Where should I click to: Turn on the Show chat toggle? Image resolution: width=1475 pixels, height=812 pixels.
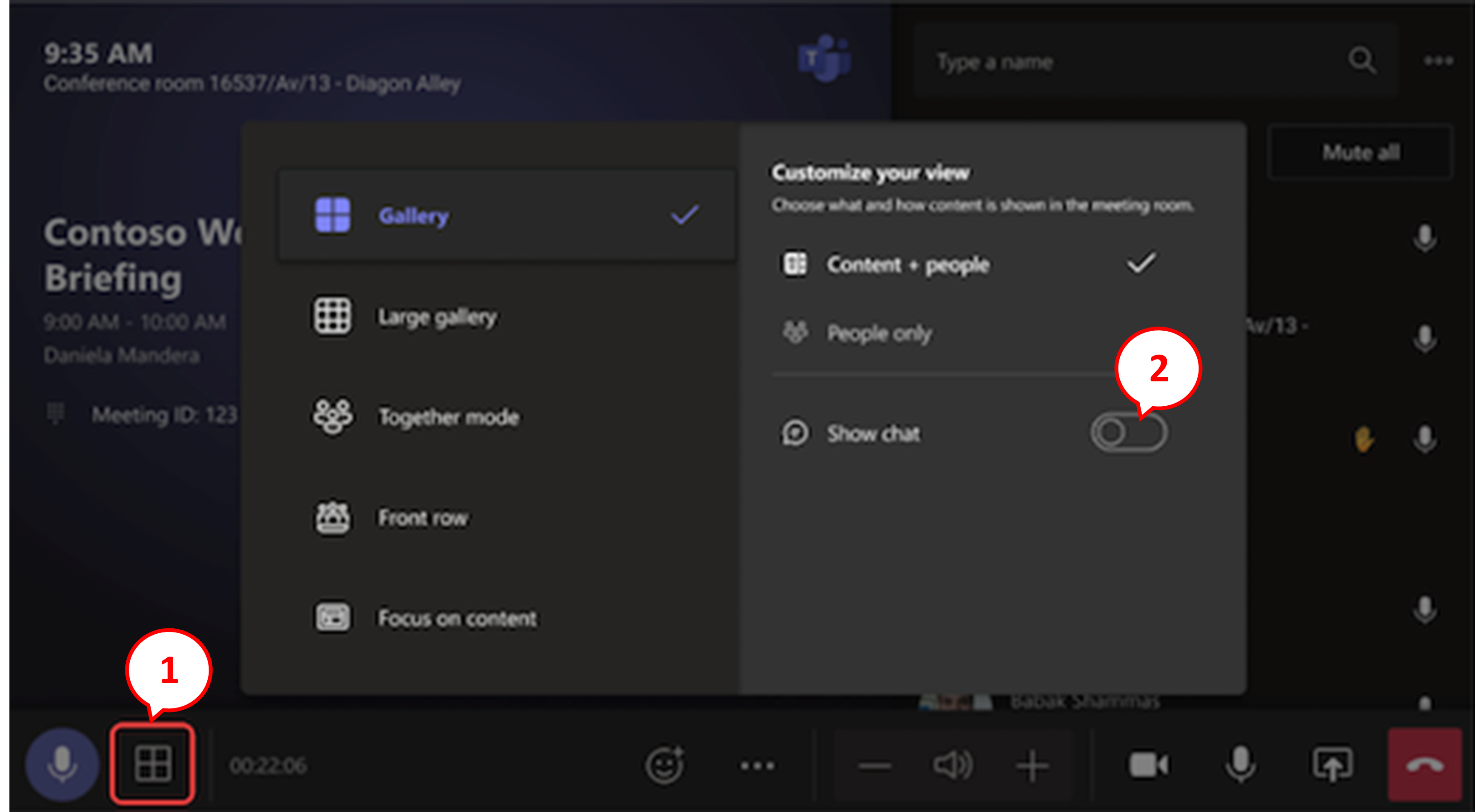click(x=1128, y=433)
